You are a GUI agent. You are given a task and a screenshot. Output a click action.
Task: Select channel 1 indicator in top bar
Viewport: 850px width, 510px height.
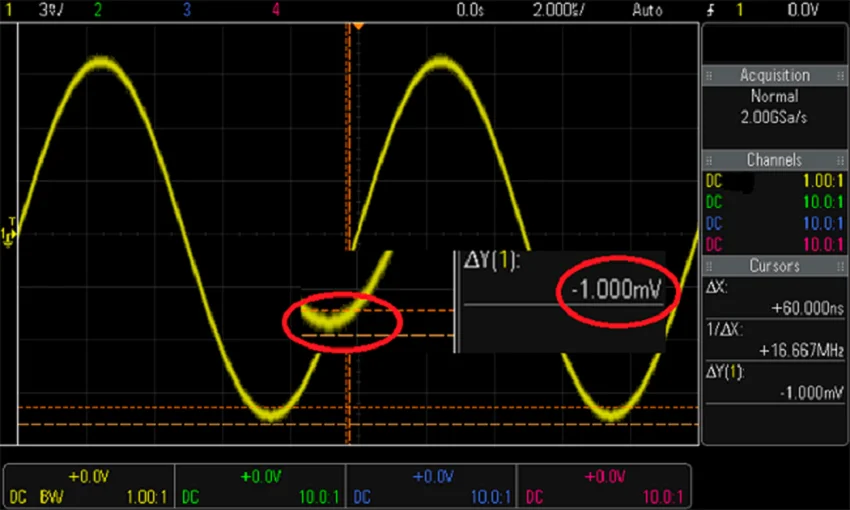pyautogui.click(x=9, y=10)
